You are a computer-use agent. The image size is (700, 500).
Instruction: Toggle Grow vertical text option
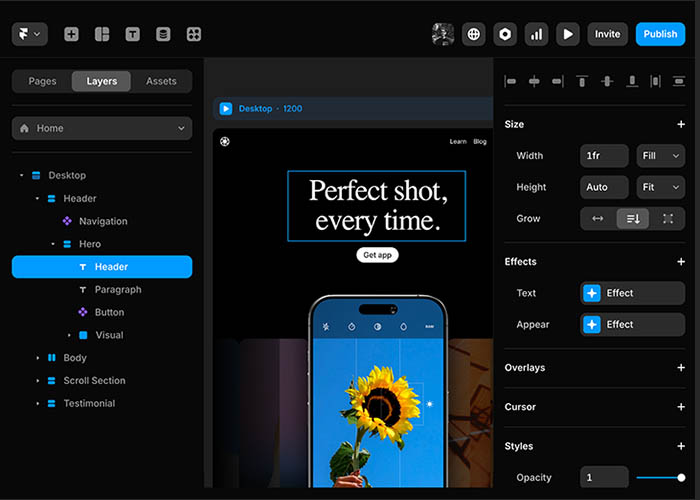click(x=633, y=219)
